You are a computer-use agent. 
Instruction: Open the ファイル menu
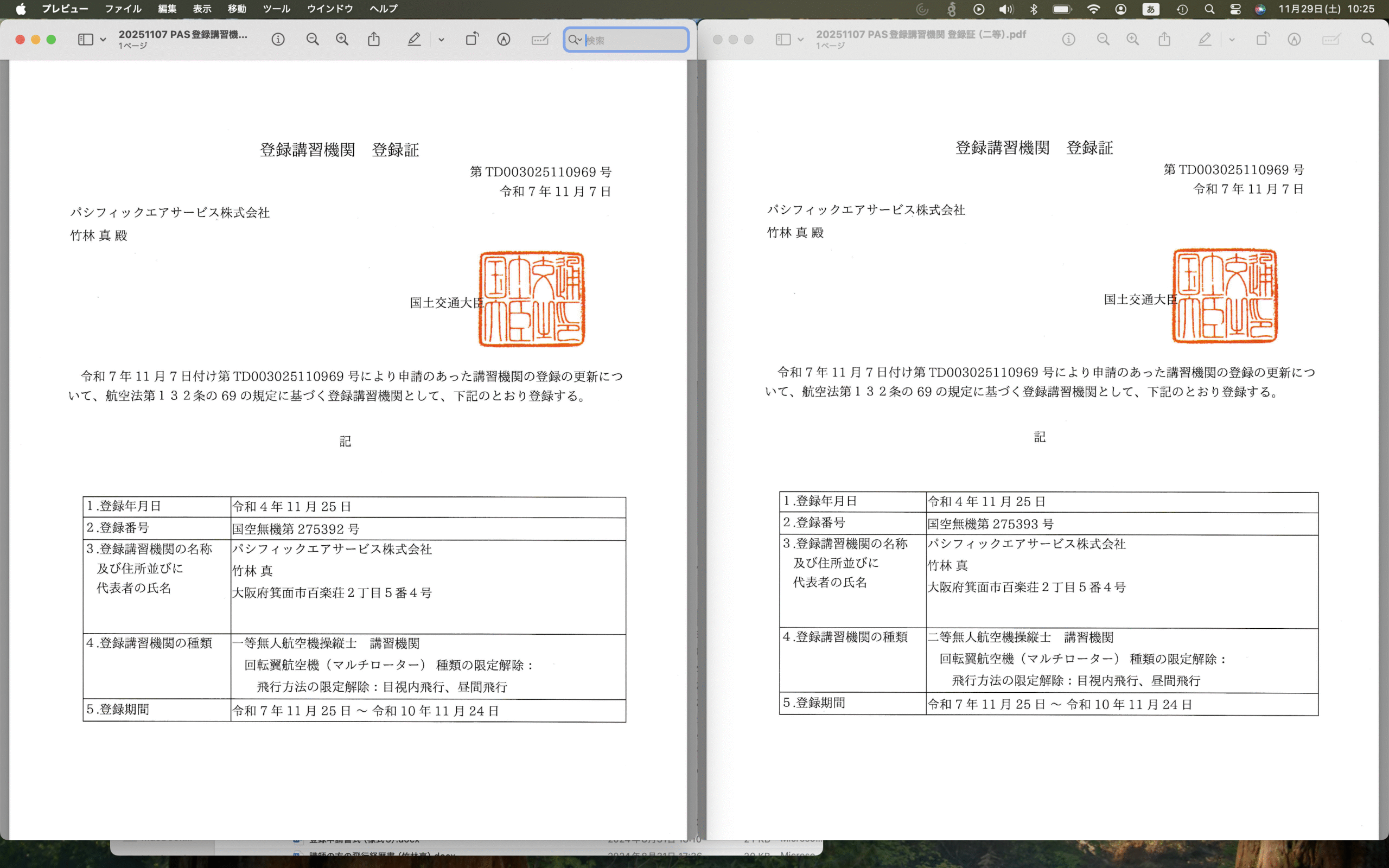123,9
